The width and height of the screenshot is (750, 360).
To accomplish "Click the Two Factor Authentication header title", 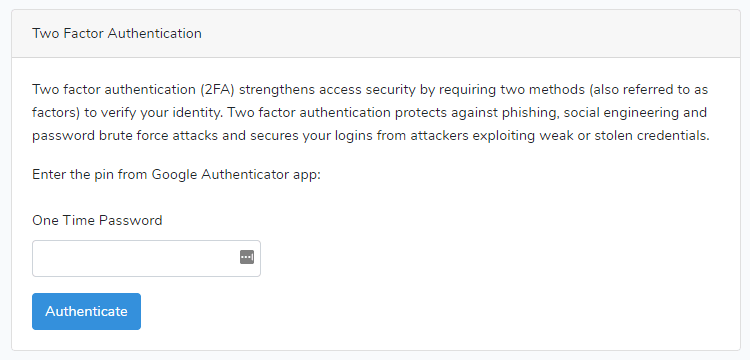I will point(117,33).
